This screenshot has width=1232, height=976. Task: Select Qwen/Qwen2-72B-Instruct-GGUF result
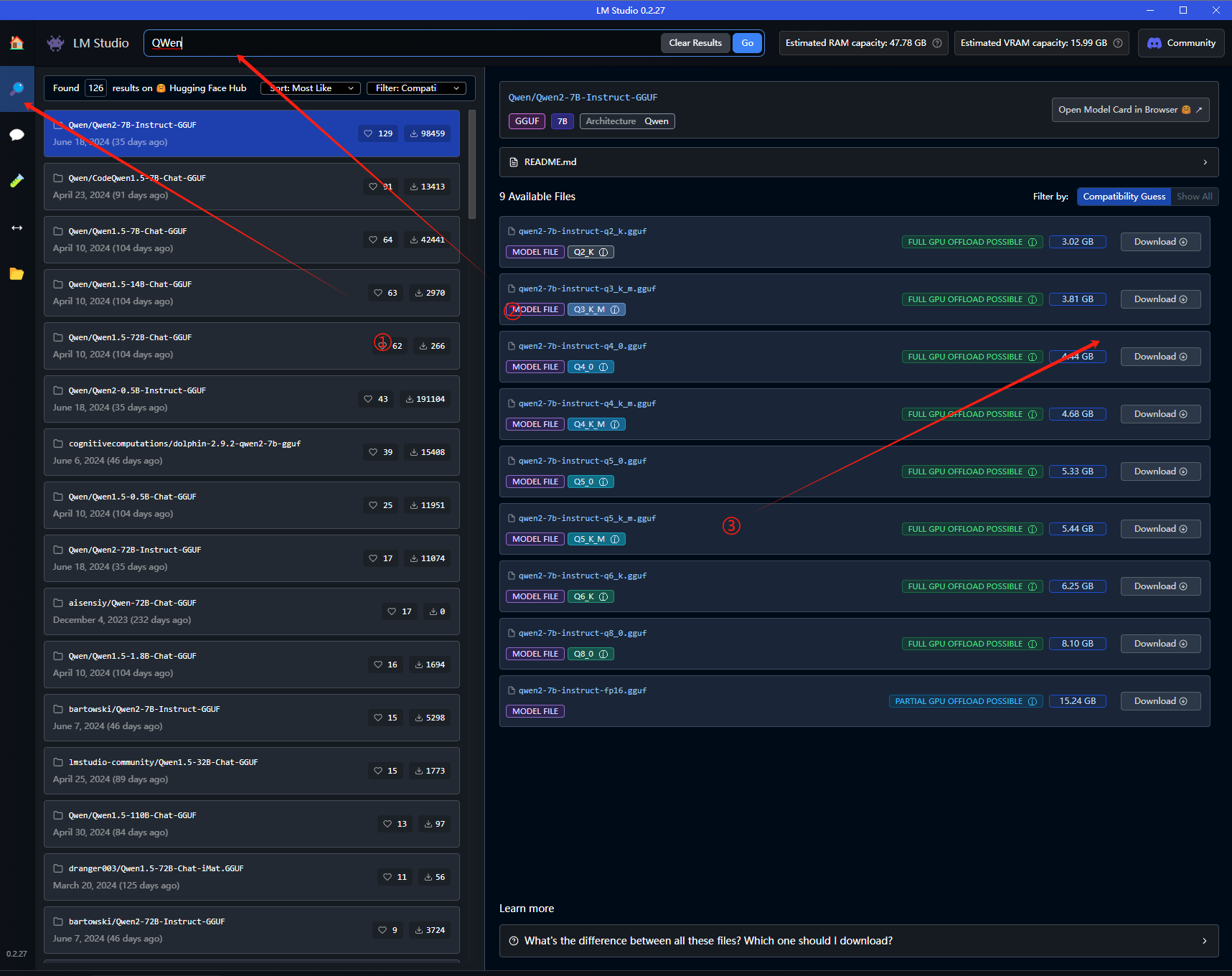pyautogui.click(x=252, y=558)
